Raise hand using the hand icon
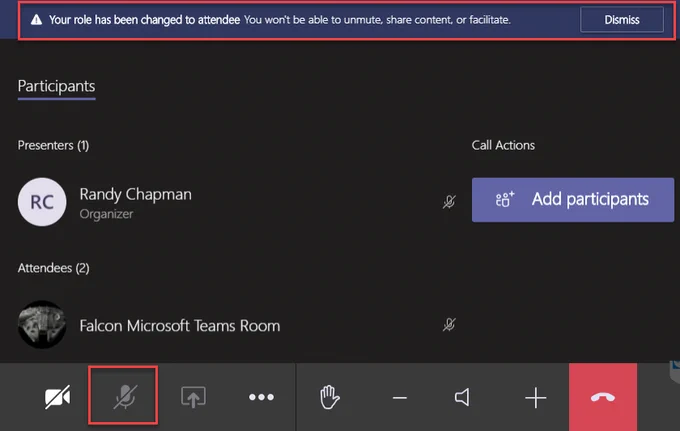This screenshot has width=680, height=431. click(x=330, y=397)
